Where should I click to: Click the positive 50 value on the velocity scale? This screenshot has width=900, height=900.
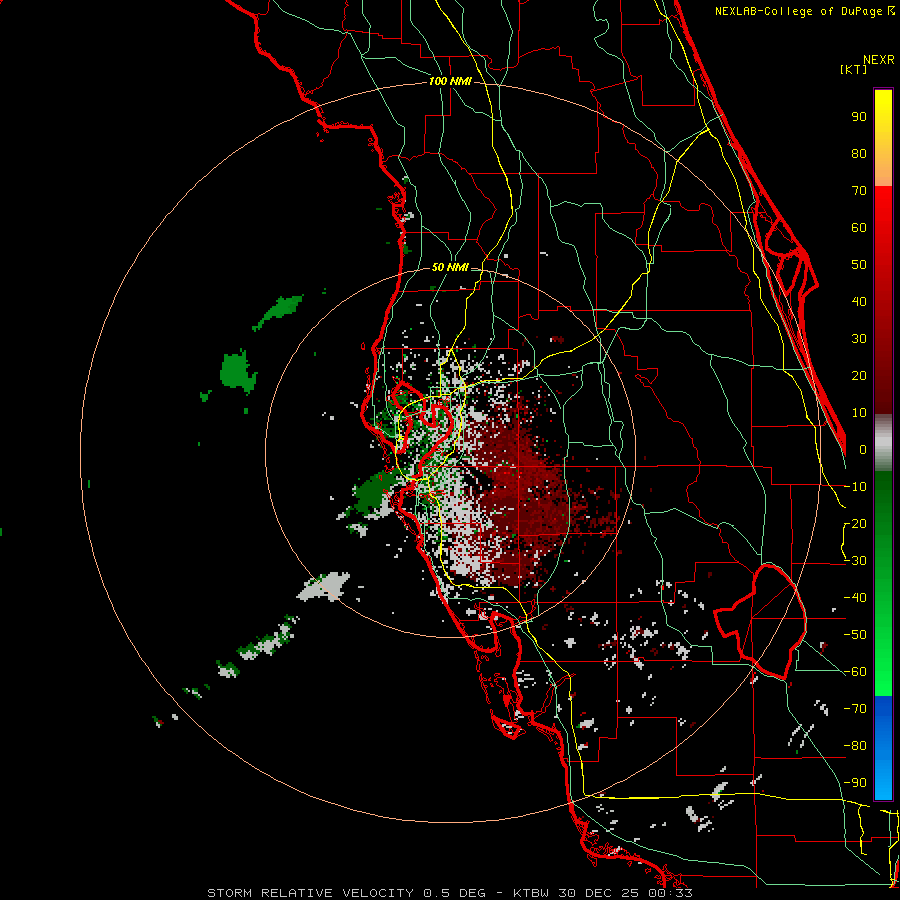859,265
